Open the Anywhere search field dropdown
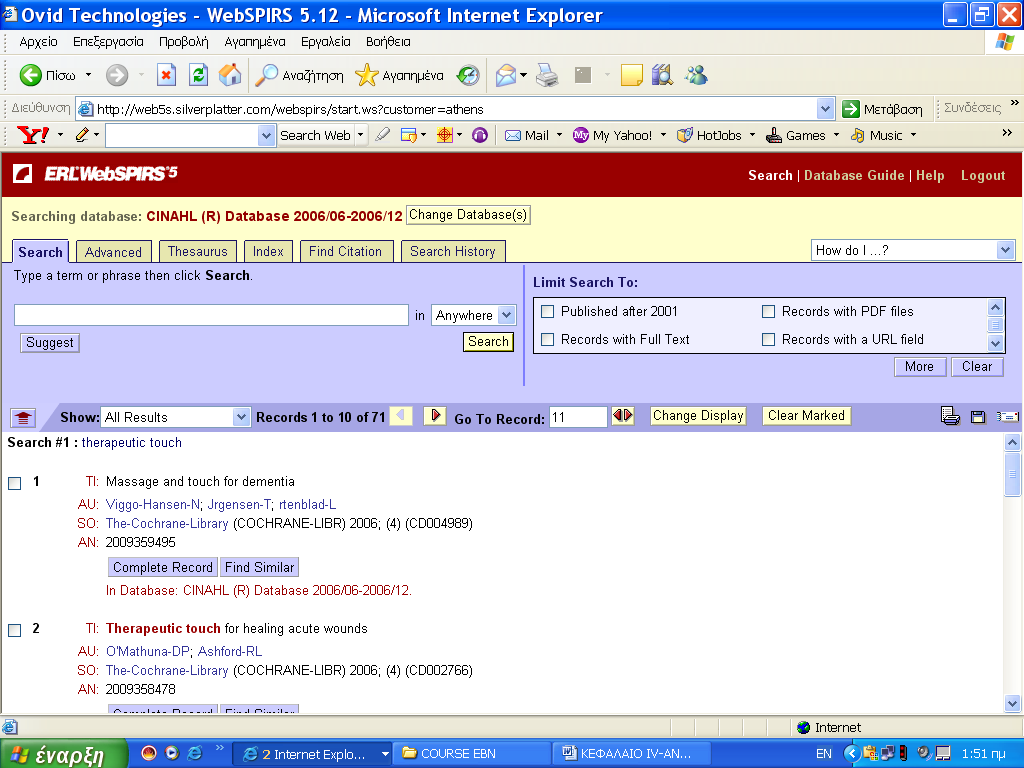The height and width of the screenshot is (768, 1024). tap(507, 315)
